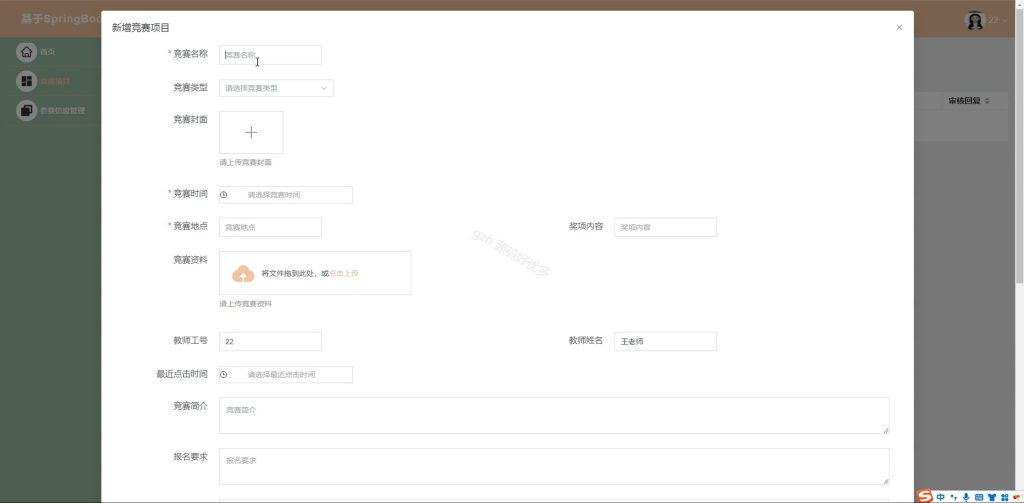The width and height of the screenshot is (1024, 503).
Task: Click the page vertical scrollbar on the right
Action: click(x=1019, y=147)
